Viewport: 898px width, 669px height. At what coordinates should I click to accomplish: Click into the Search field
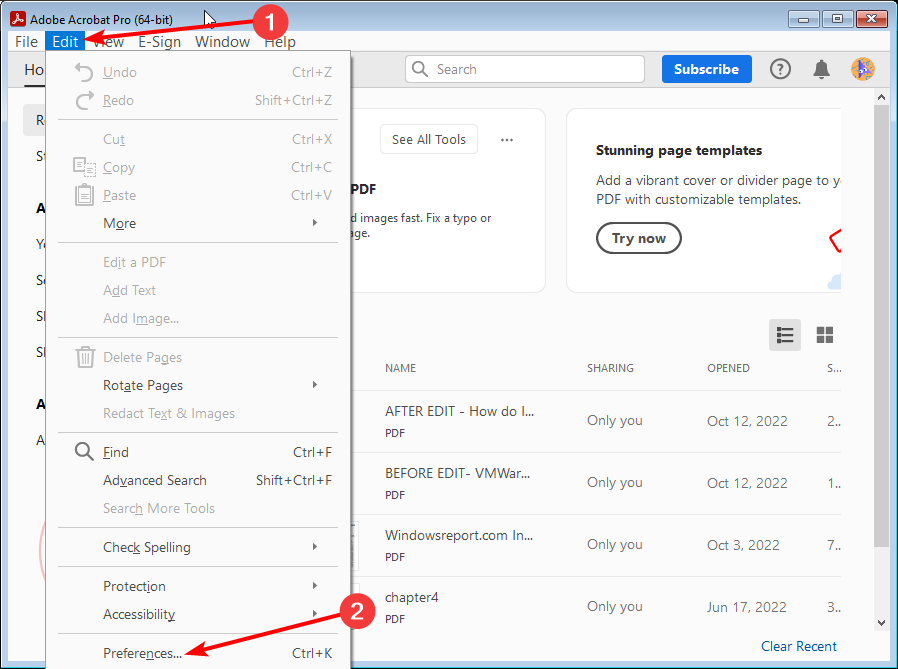525,69
